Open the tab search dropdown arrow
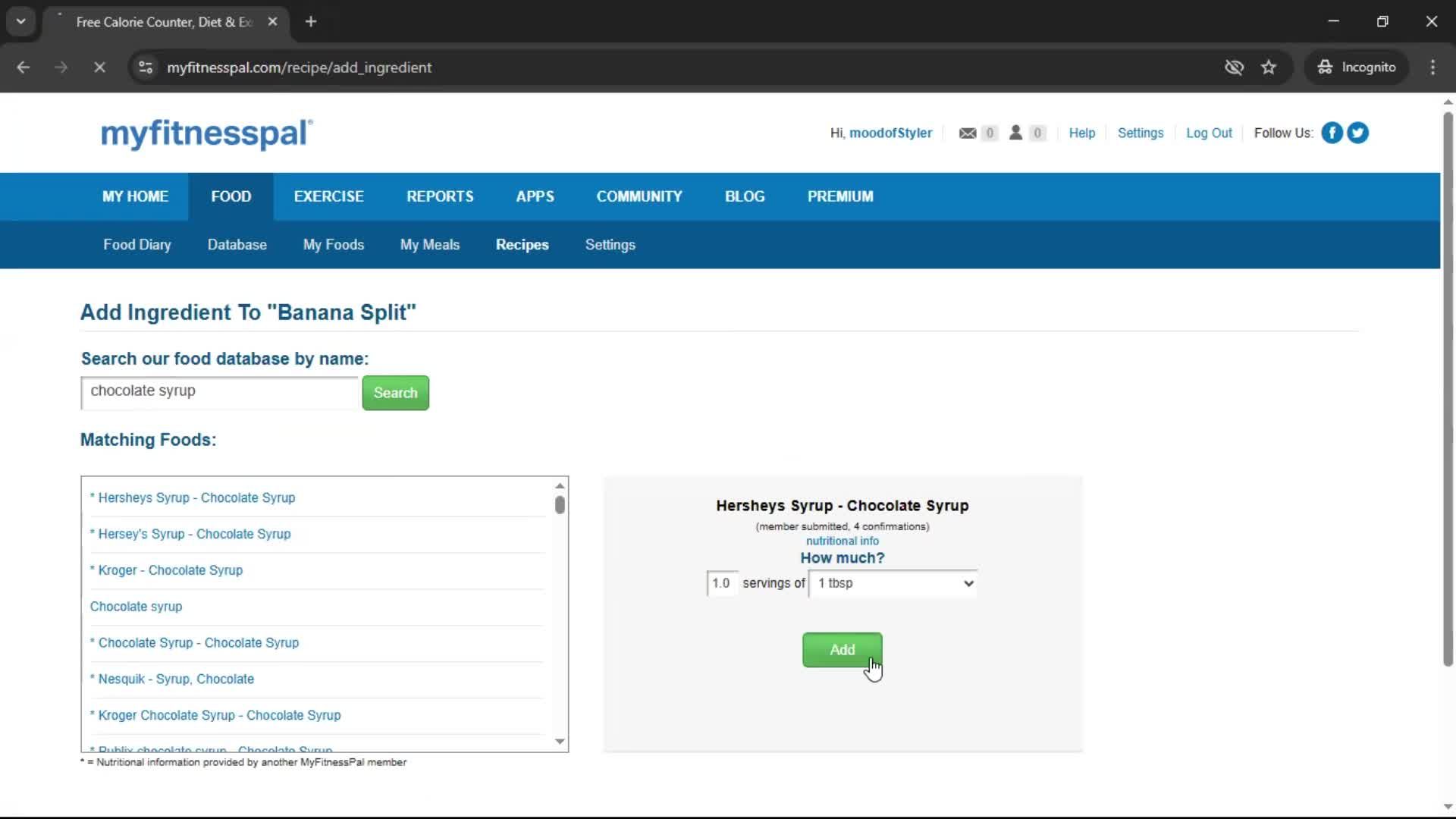1456x819 pixels. pyautogui.click(x=21, y=22)
